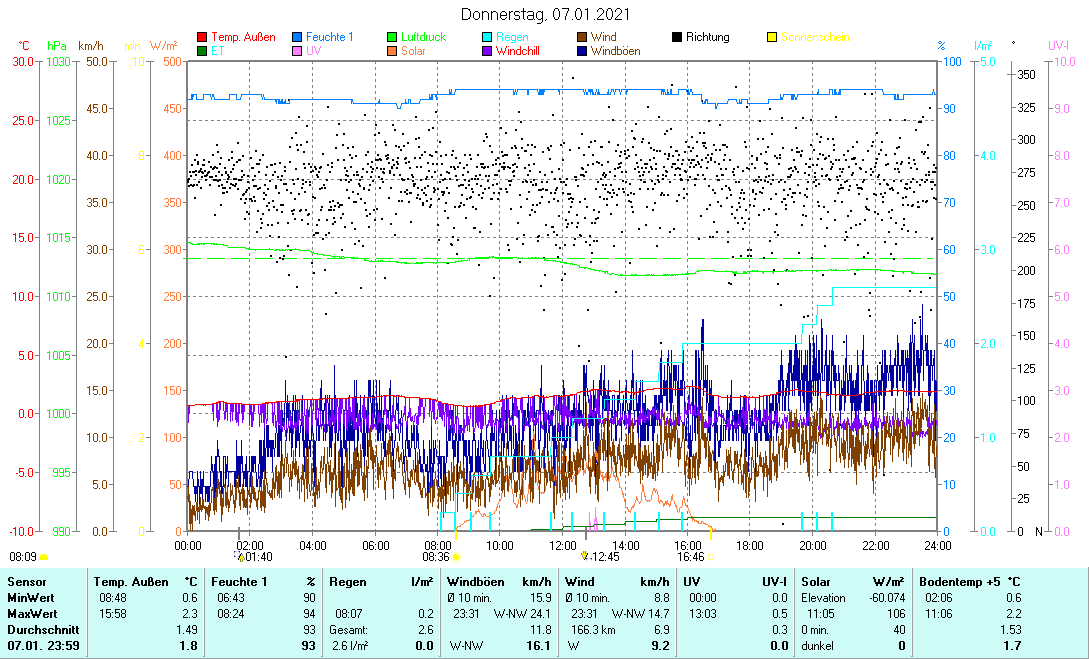Click the yellow Sonnenschein legend square
Image resolution: width=1089 pixels, height=659 pixels.
[x=772, y=37]
